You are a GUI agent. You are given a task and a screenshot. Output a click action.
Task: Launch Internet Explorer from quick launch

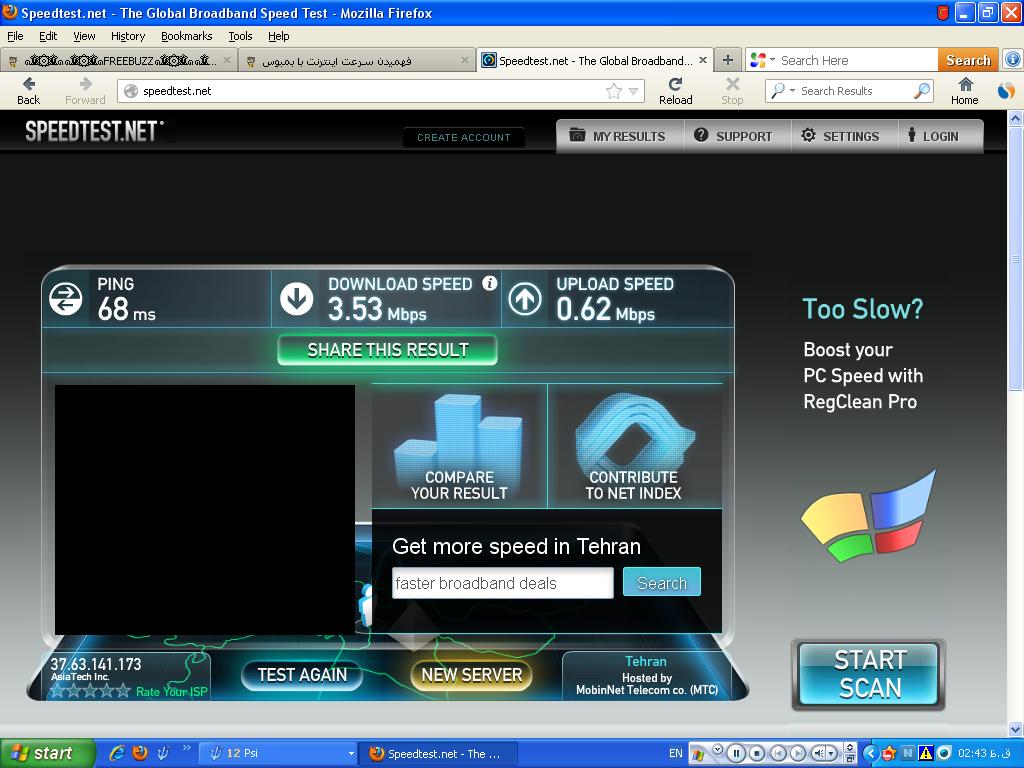pos(117,753)
